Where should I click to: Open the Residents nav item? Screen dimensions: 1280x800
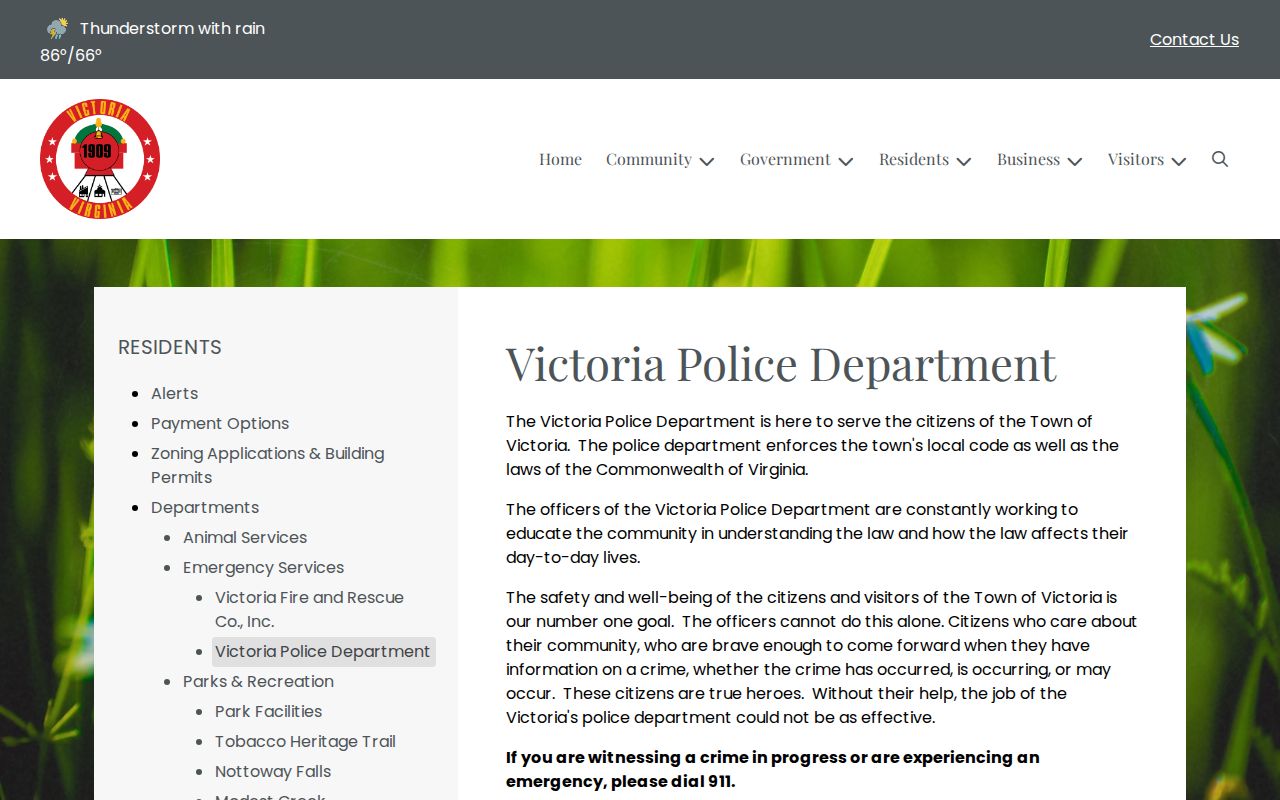point(914,159)
